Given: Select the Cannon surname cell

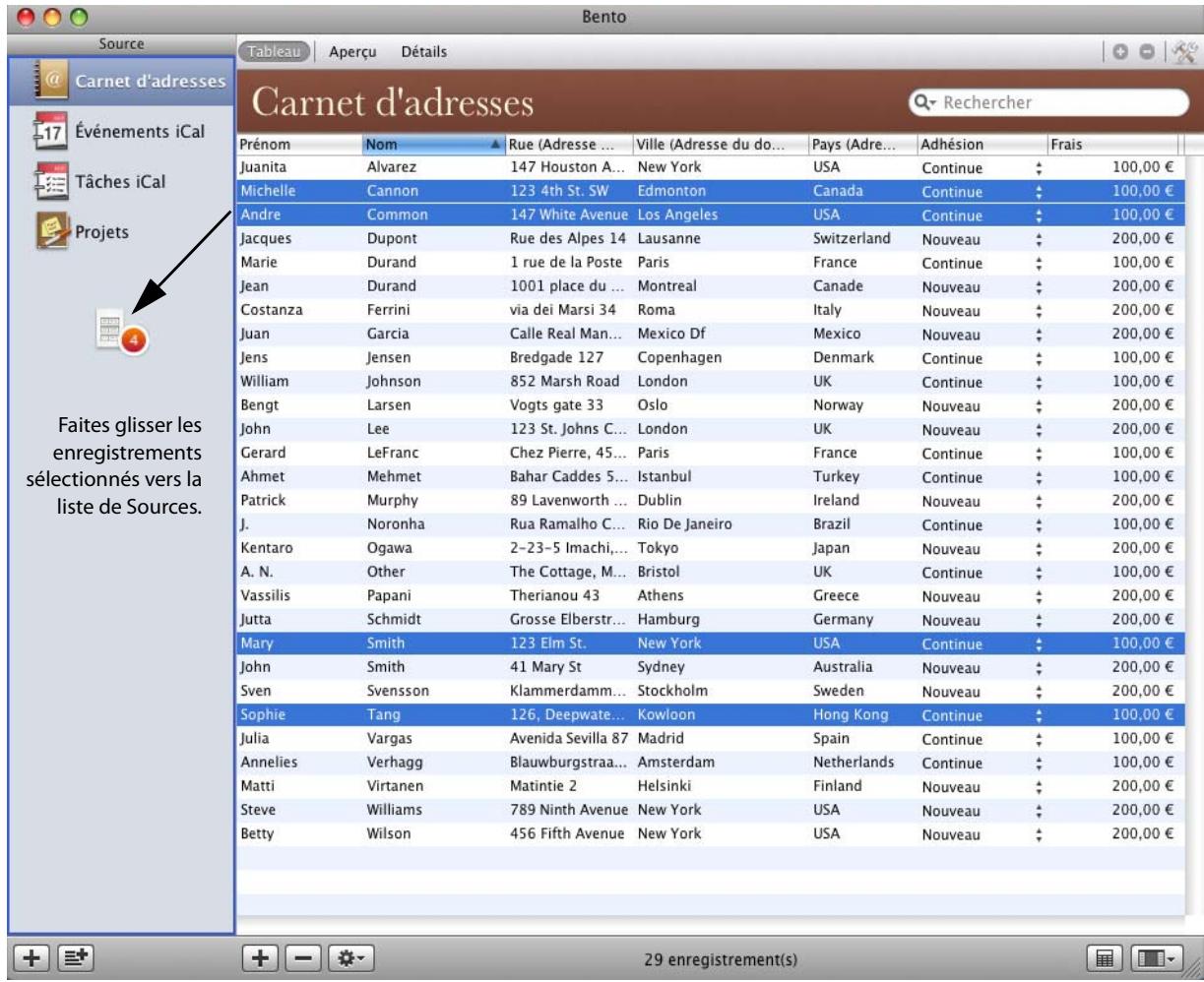Looking at the screenshot, I should pos(392,191).
